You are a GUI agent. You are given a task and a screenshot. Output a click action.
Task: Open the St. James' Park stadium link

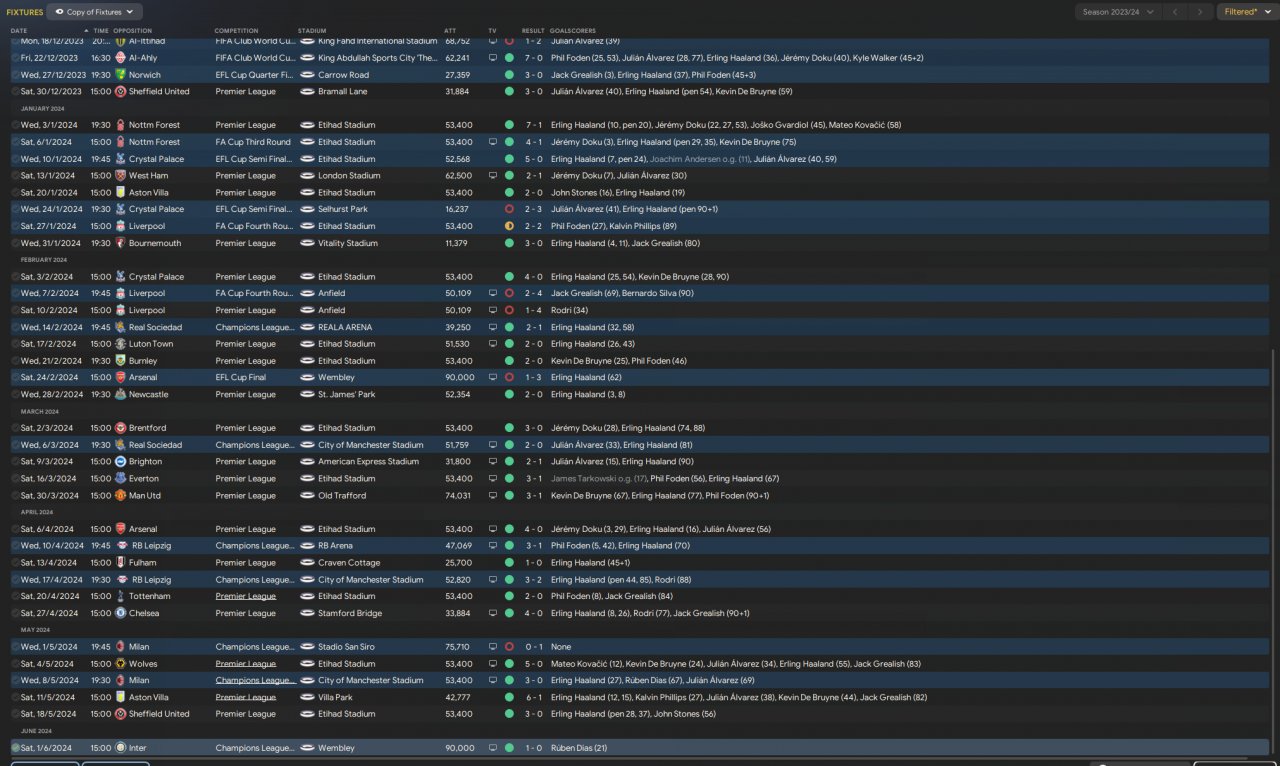click(347, 395)
